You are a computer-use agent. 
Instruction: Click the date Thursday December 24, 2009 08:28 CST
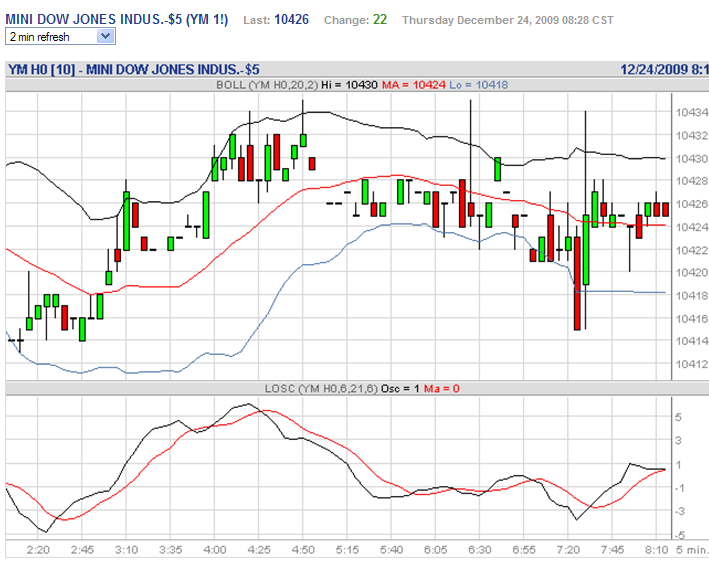coord(508,20)
